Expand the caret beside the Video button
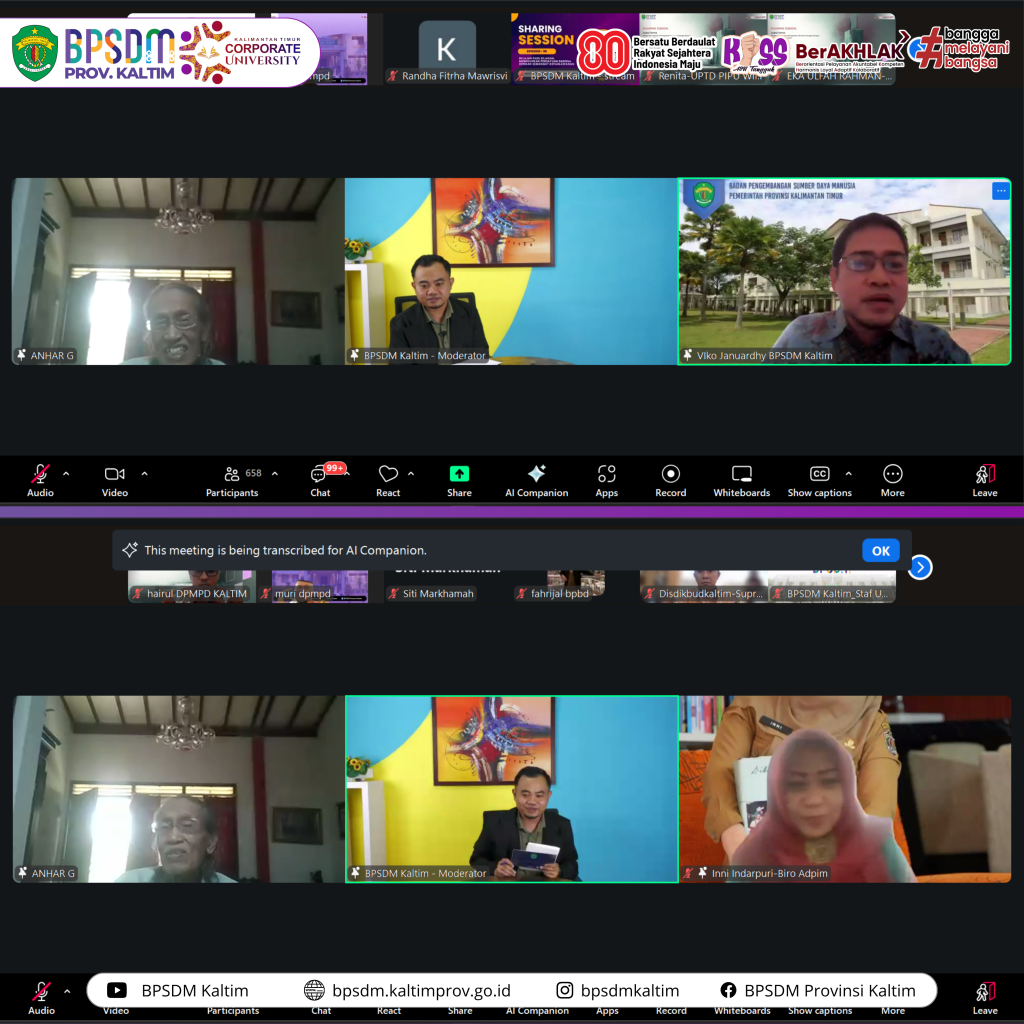This screenshot has height=1024, width=1024. [x=144, y=474]
